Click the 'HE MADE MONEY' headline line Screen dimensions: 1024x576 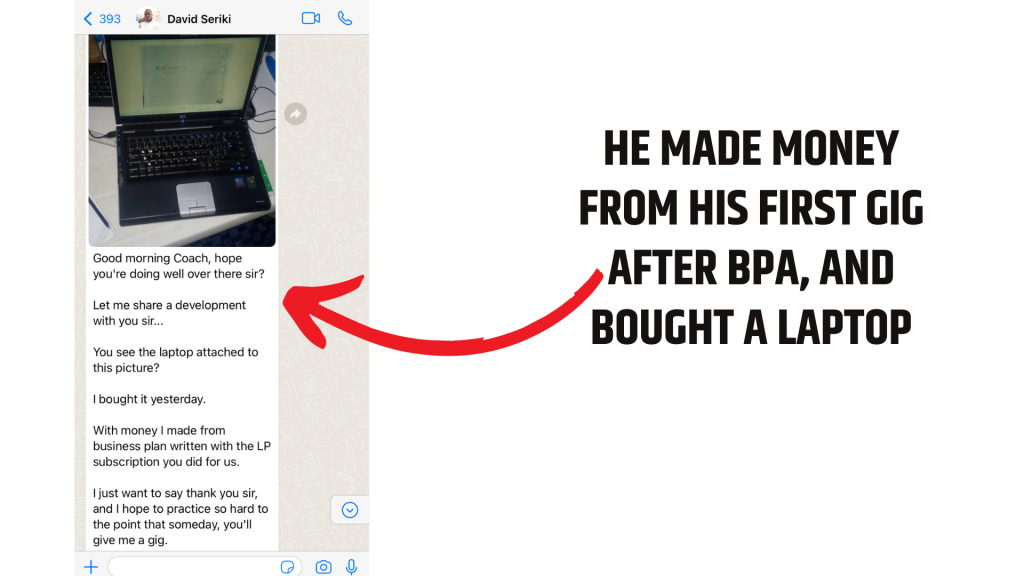[751, 148]
